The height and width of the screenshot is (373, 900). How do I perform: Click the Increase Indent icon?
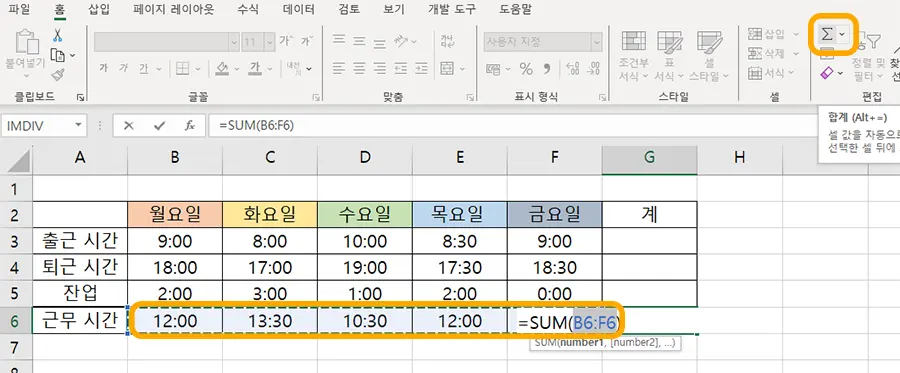tap(420, 68)
